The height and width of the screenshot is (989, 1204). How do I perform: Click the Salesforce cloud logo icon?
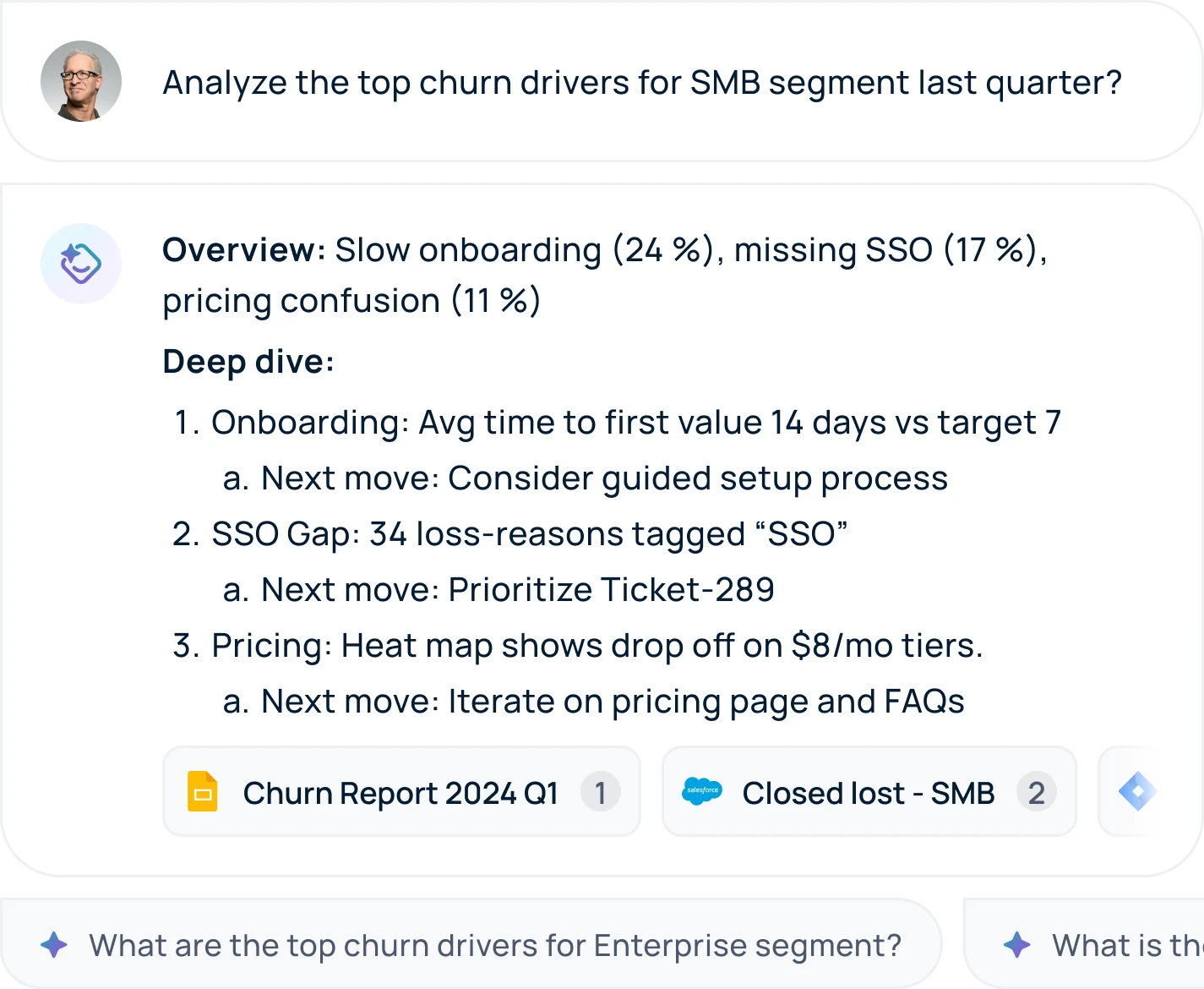pos(701,791)
